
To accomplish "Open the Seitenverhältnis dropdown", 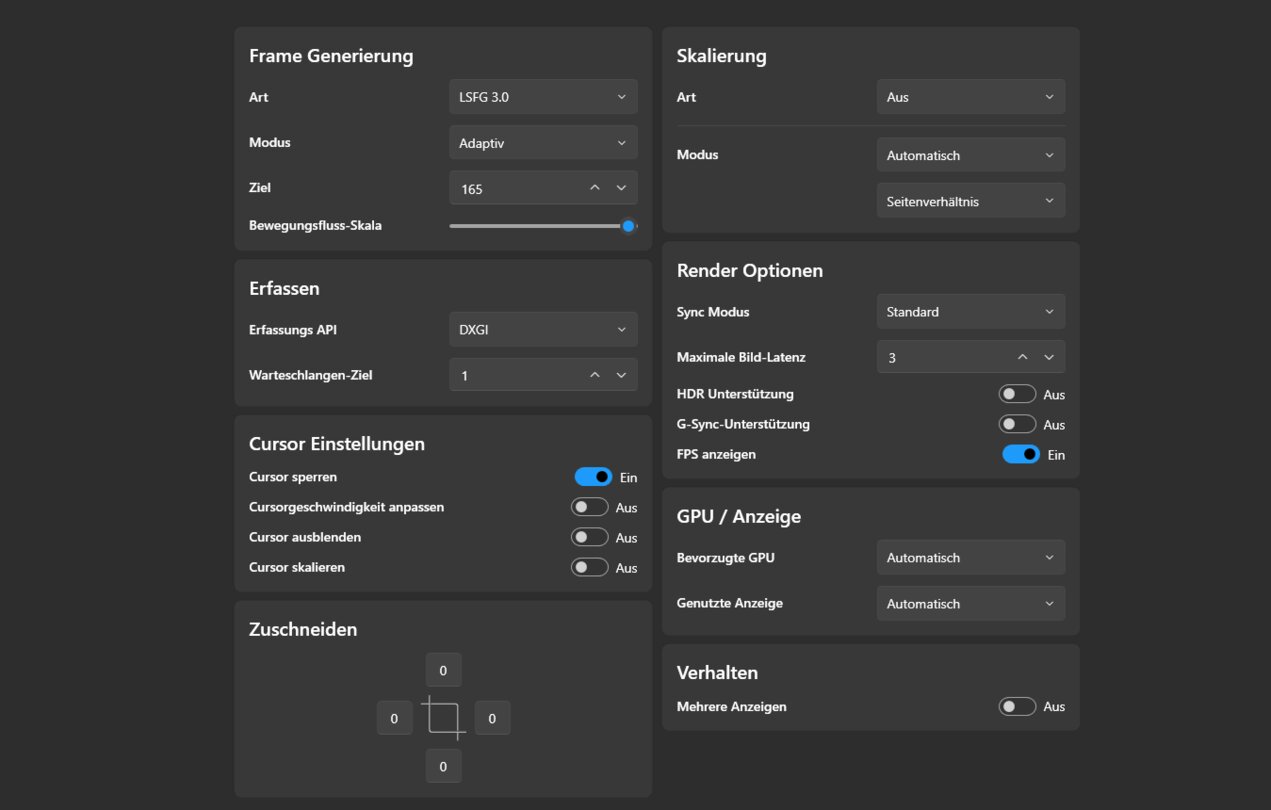I will (971, 201).
